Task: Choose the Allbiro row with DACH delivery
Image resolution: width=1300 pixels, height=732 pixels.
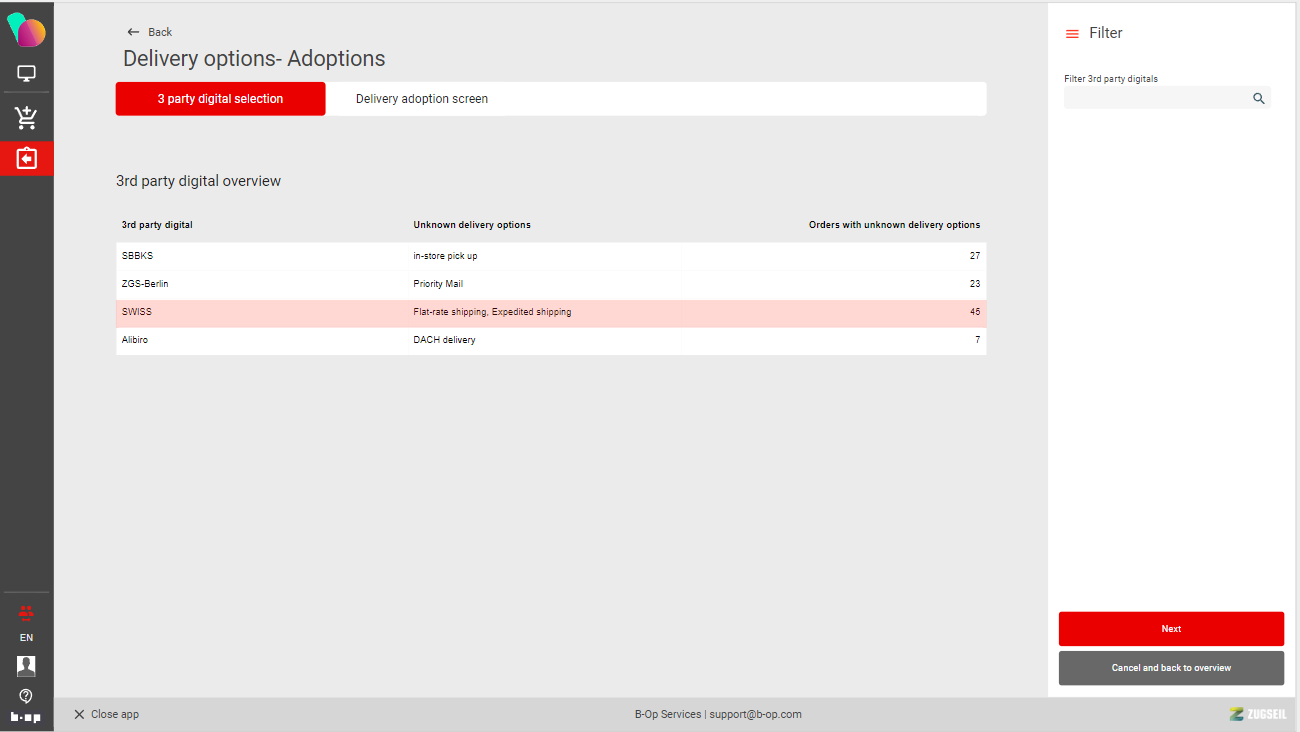Action: [x=550, y=340]
